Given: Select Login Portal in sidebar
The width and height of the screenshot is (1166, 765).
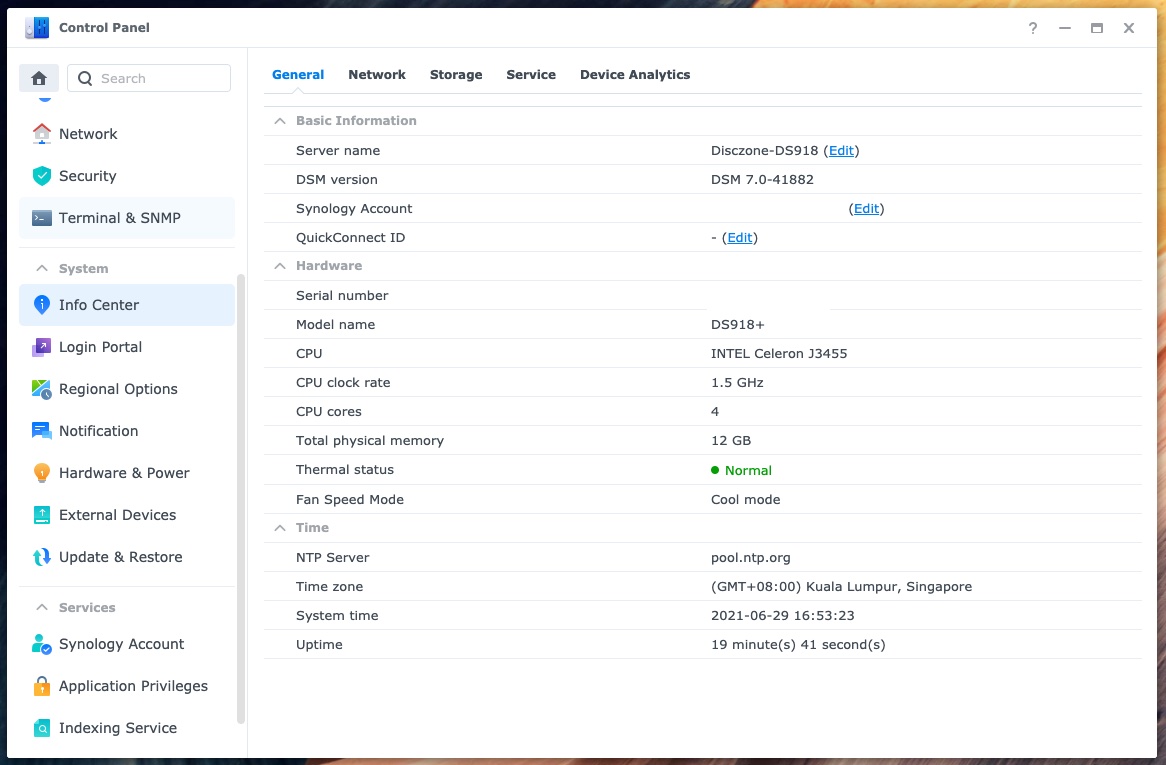Looking at the screenshot, I should tap(126, 347).
